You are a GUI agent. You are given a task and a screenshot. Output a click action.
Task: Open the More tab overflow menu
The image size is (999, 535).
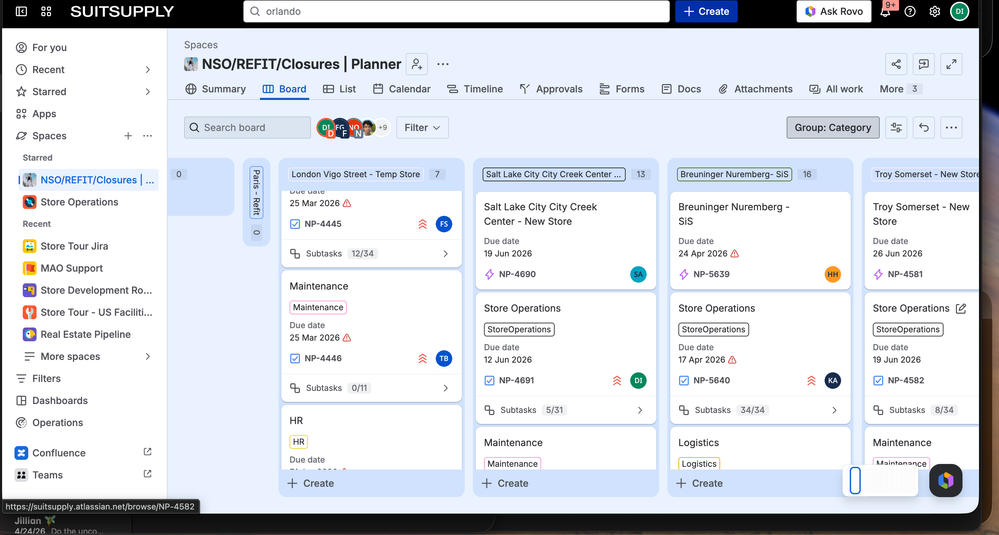(900, 89)
